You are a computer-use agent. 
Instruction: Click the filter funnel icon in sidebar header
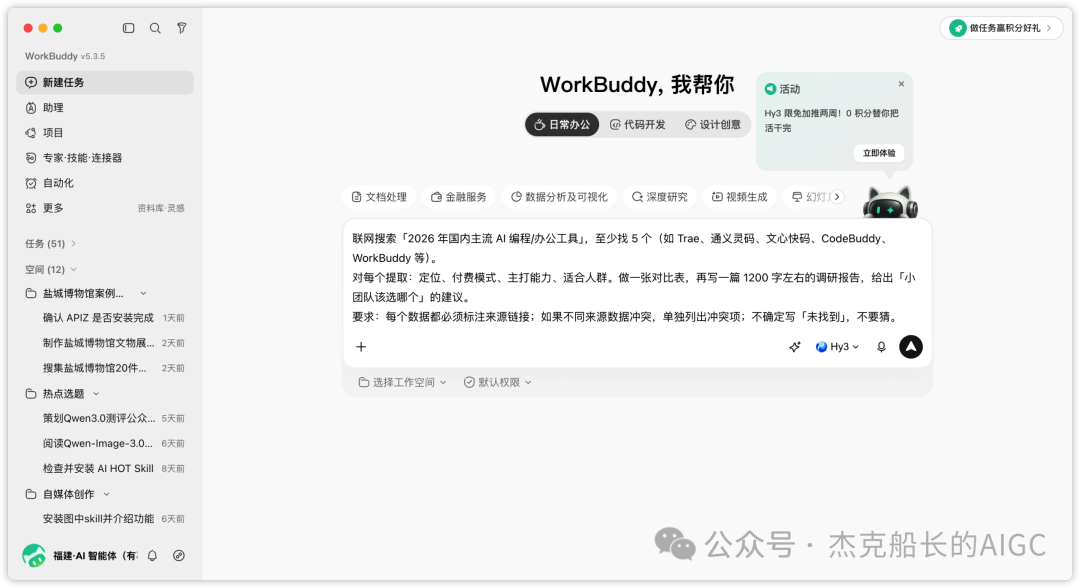182,28
